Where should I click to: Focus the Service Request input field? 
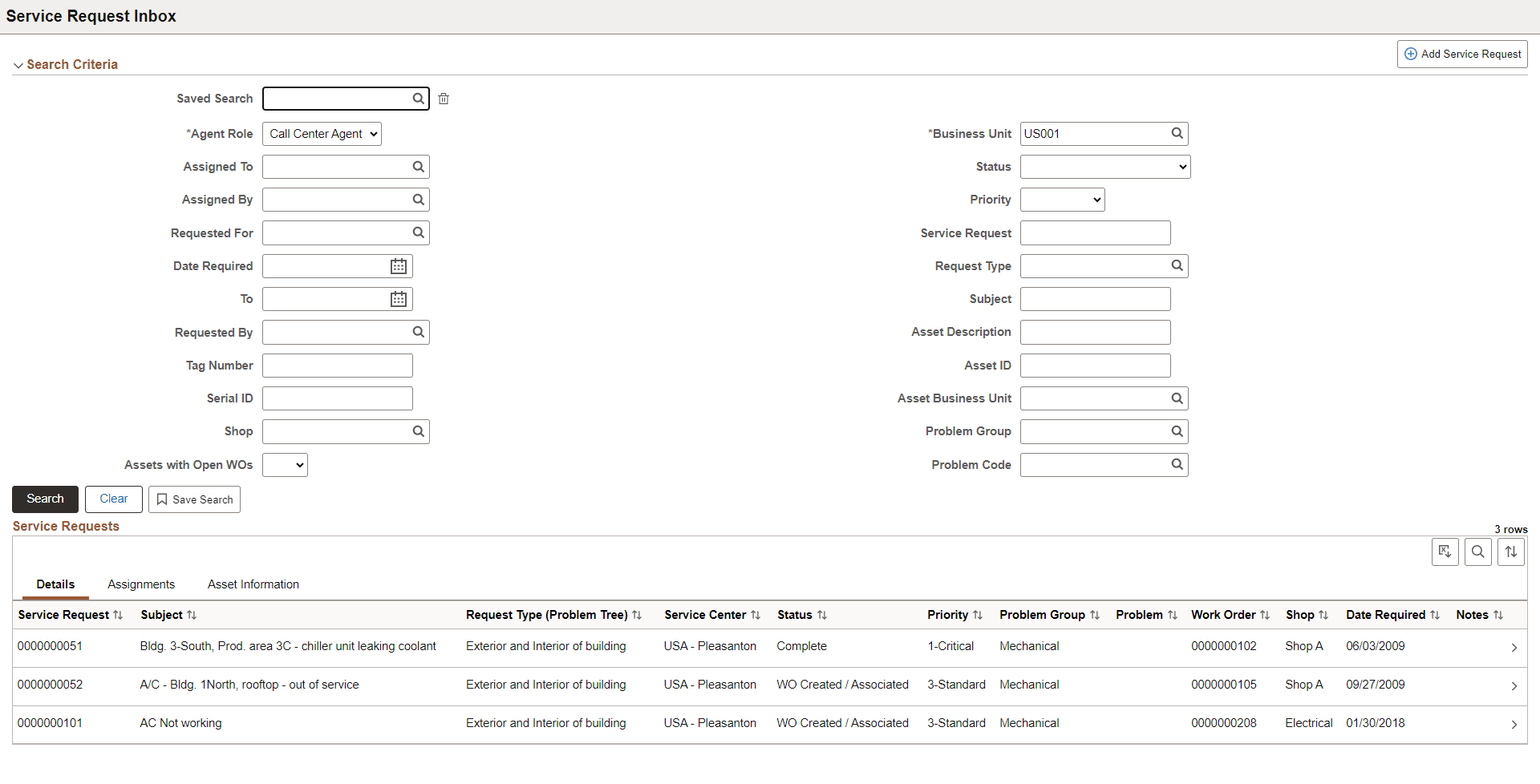click(x=1095, y=233)
